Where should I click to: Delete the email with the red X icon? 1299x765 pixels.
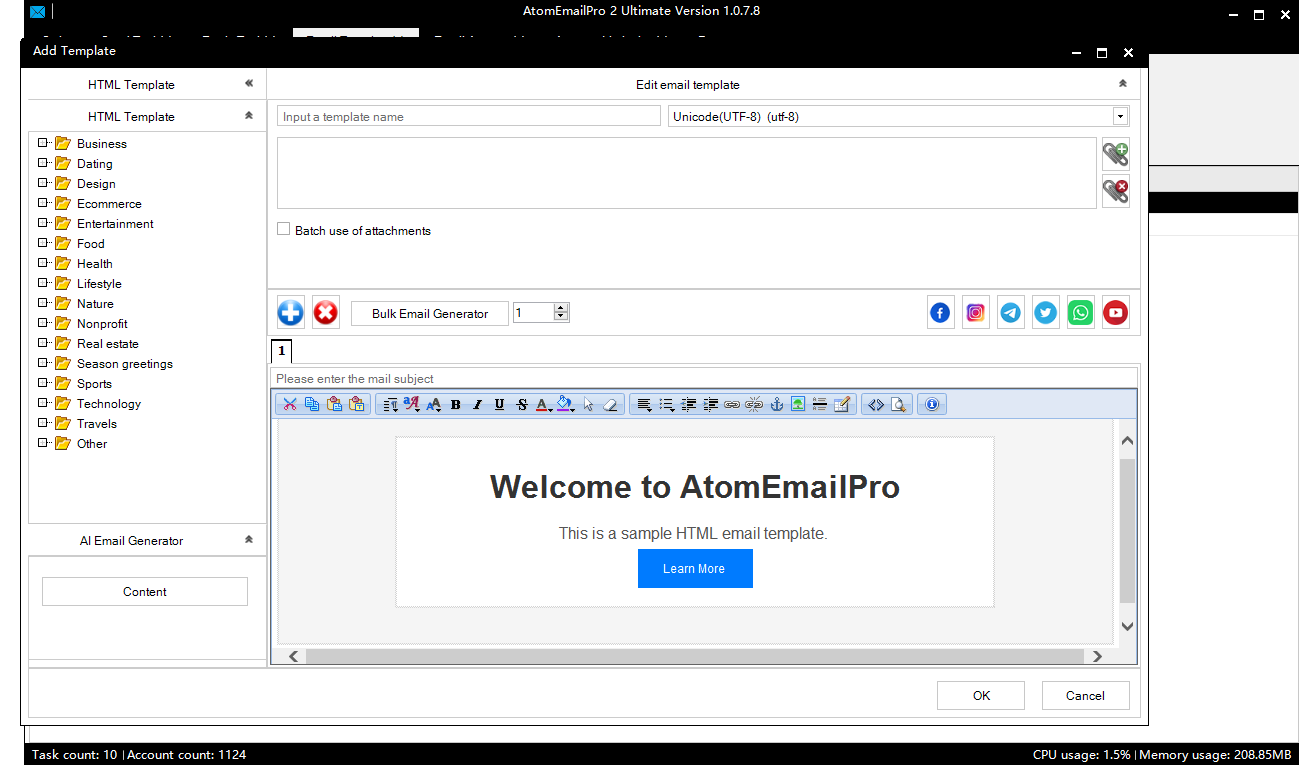tap(326, 313)
